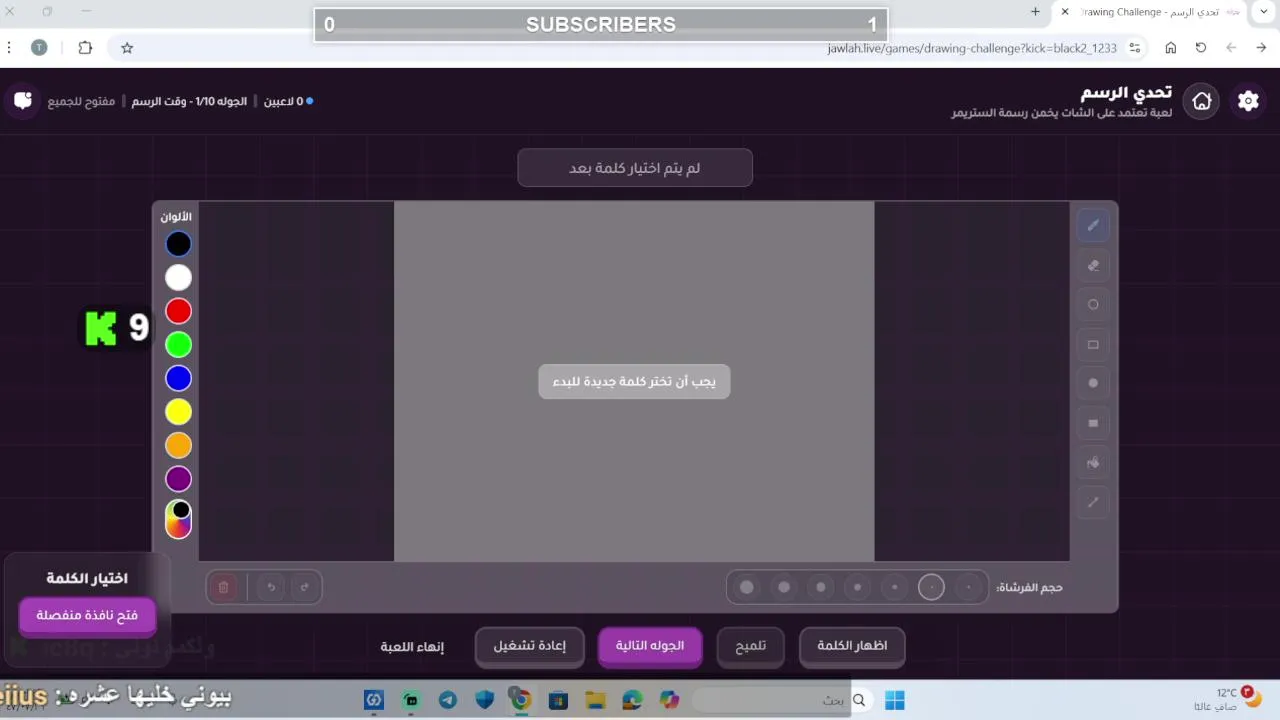Clear the canvas with the trash icon
1280x720 pixels.
[224, 587]
